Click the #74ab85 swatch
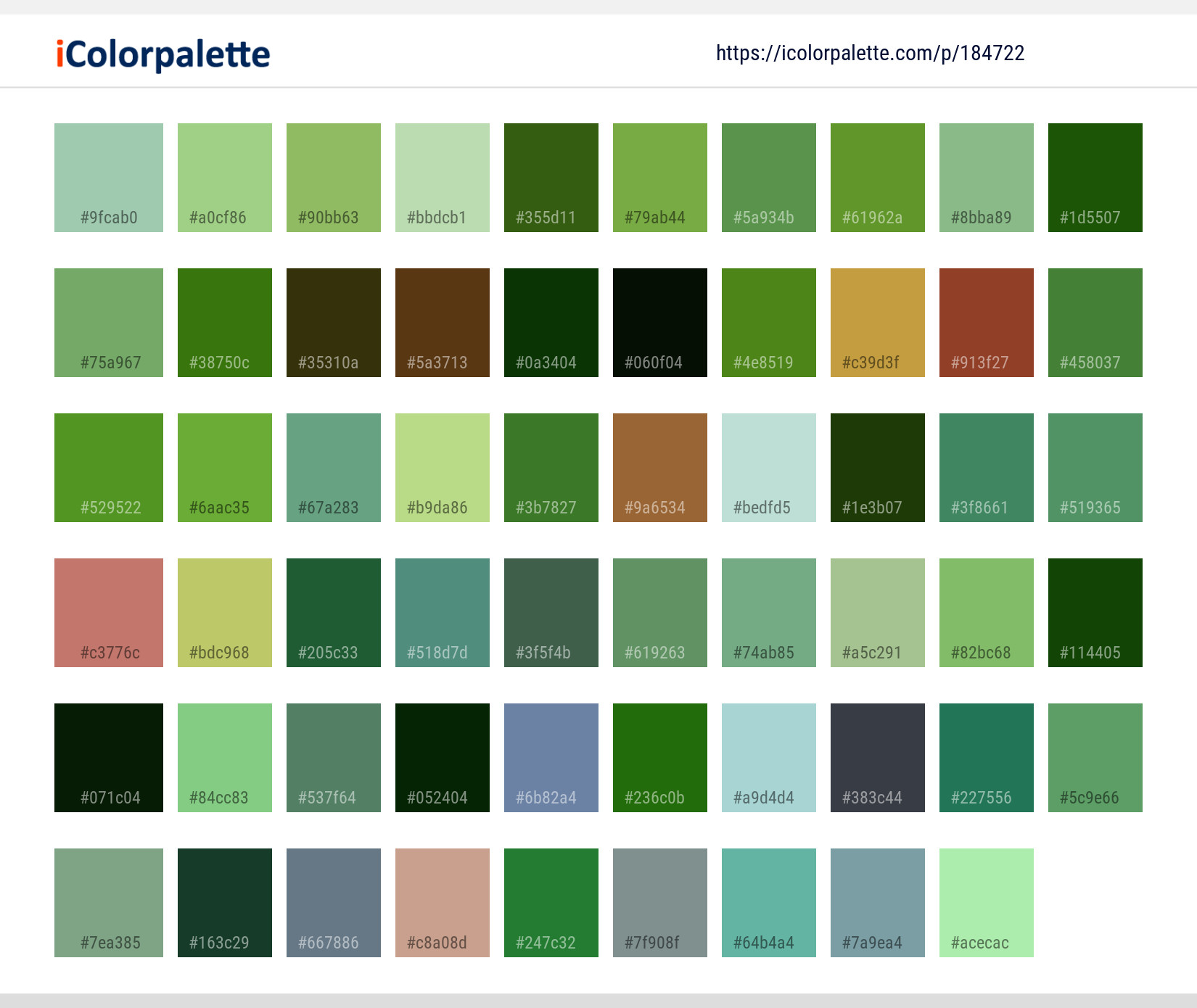This screenshot has width=1197, height=1008. coord(769,613)
